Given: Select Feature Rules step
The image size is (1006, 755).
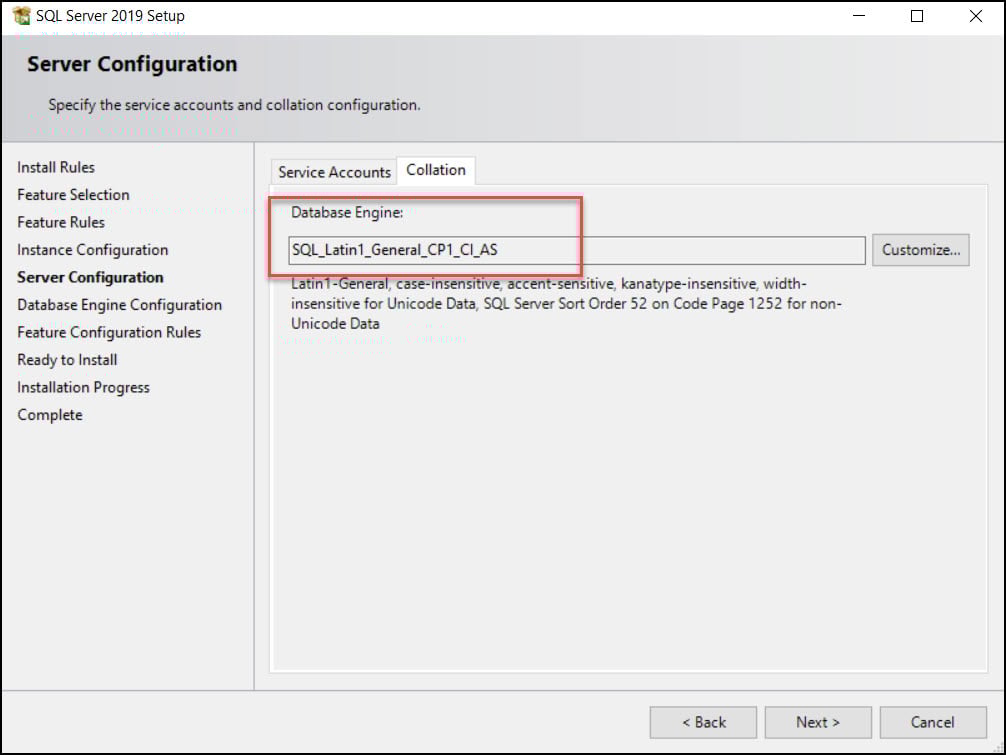Looking at the screenshot, I should 61,223.
